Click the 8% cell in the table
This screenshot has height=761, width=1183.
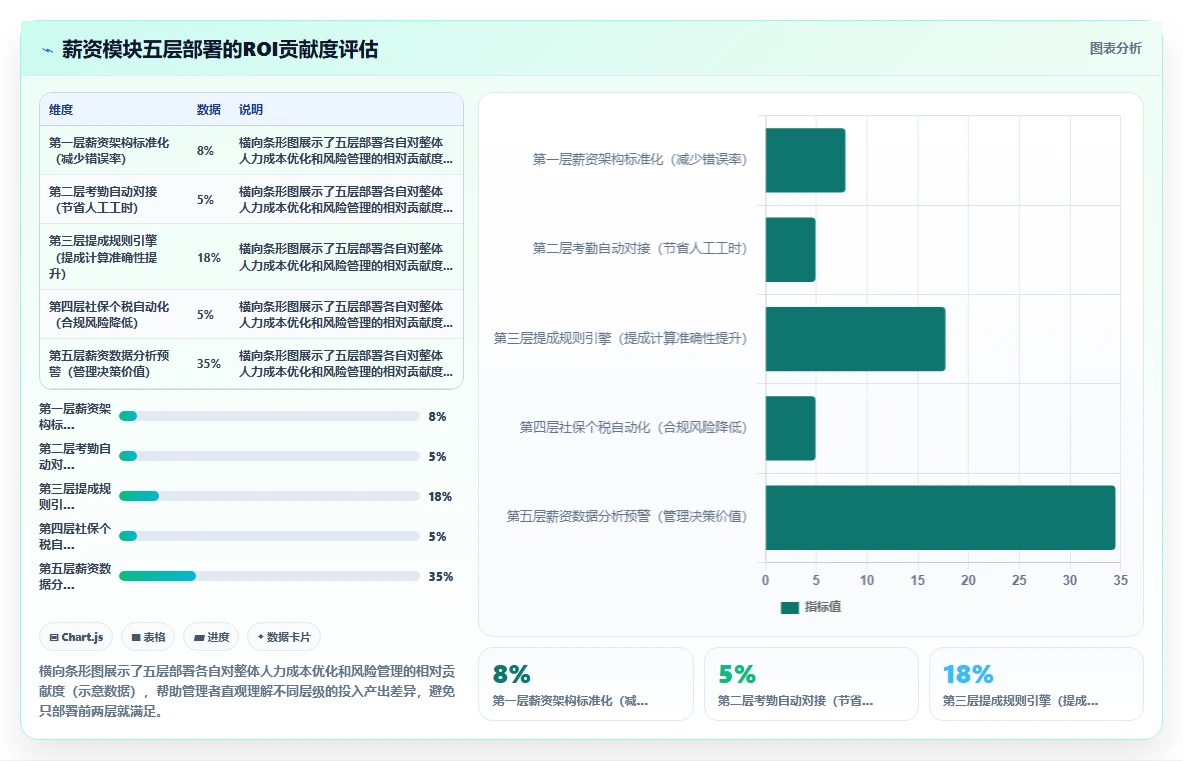coord(205,151)
